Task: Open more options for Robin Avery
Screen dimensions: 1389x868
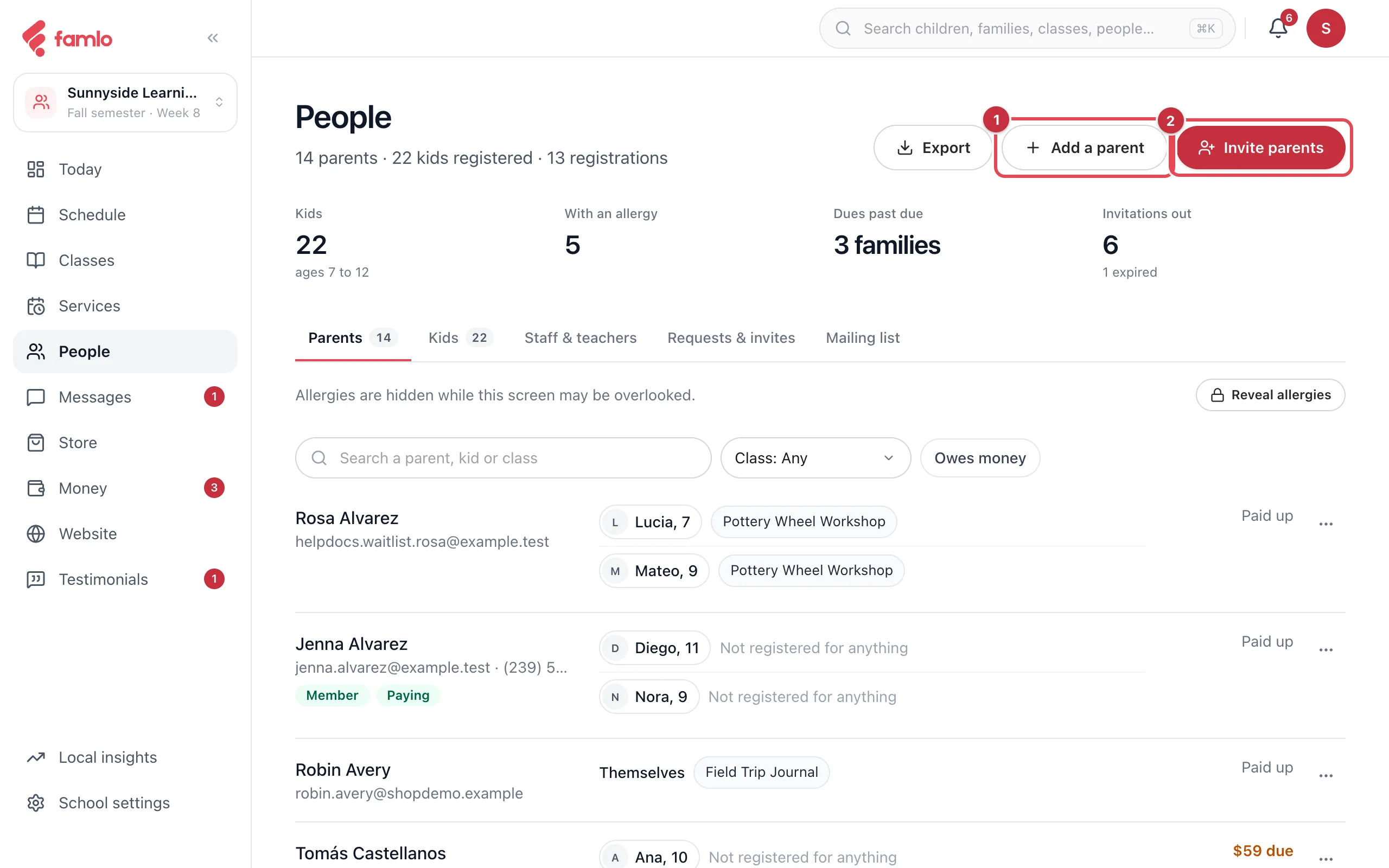Action: click(x=1326, y=775)
